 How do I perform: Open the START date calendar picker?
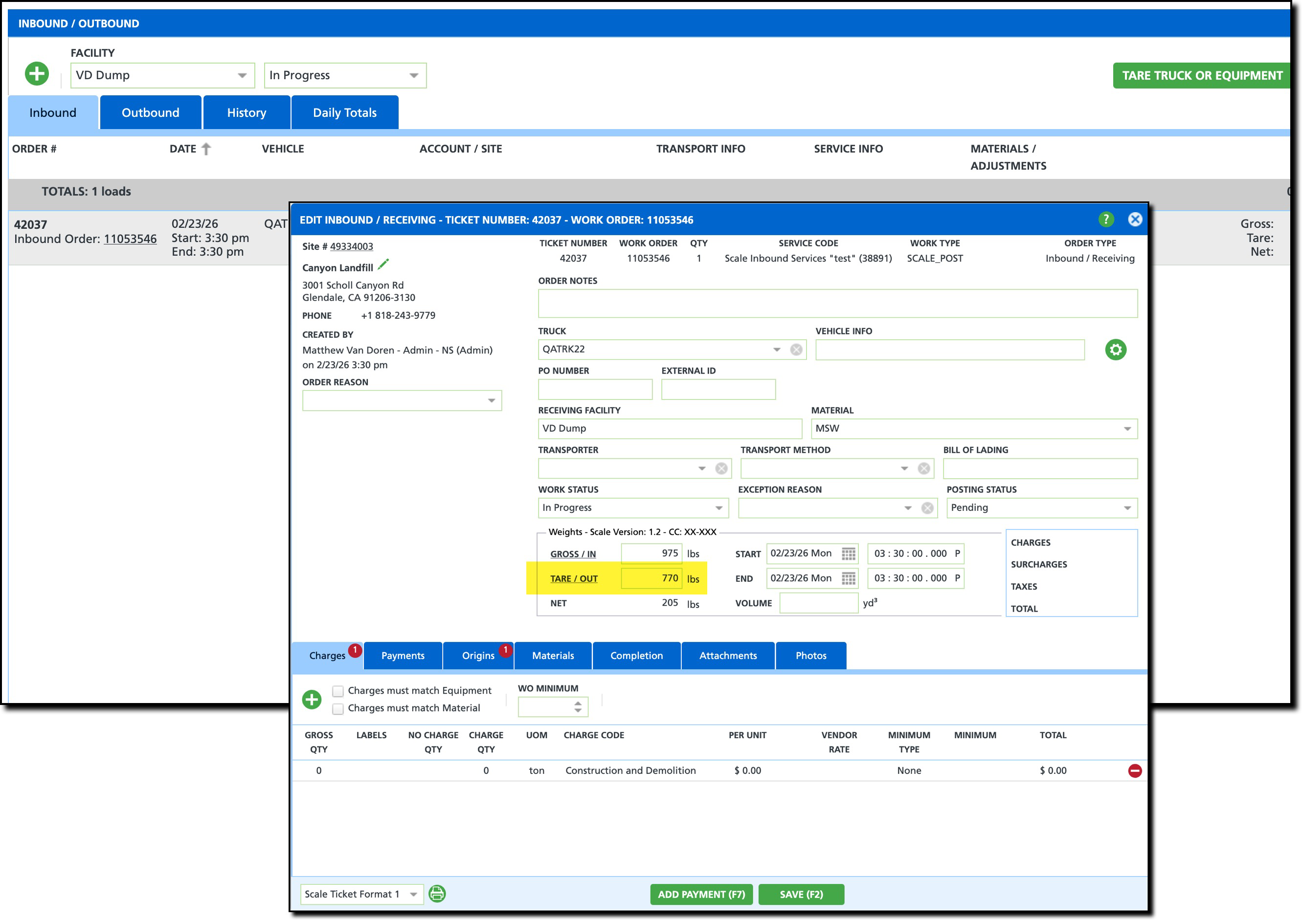[x=848, y=553]
